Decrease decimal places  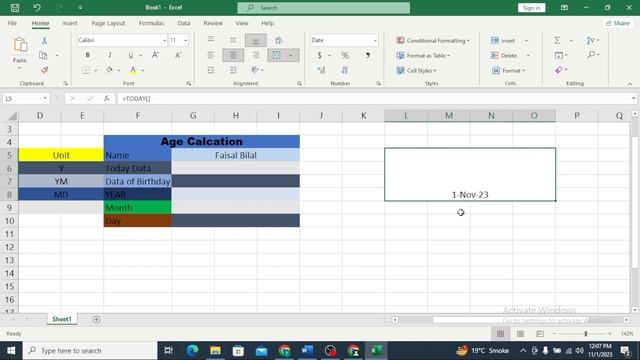click(x=344, y=70)
